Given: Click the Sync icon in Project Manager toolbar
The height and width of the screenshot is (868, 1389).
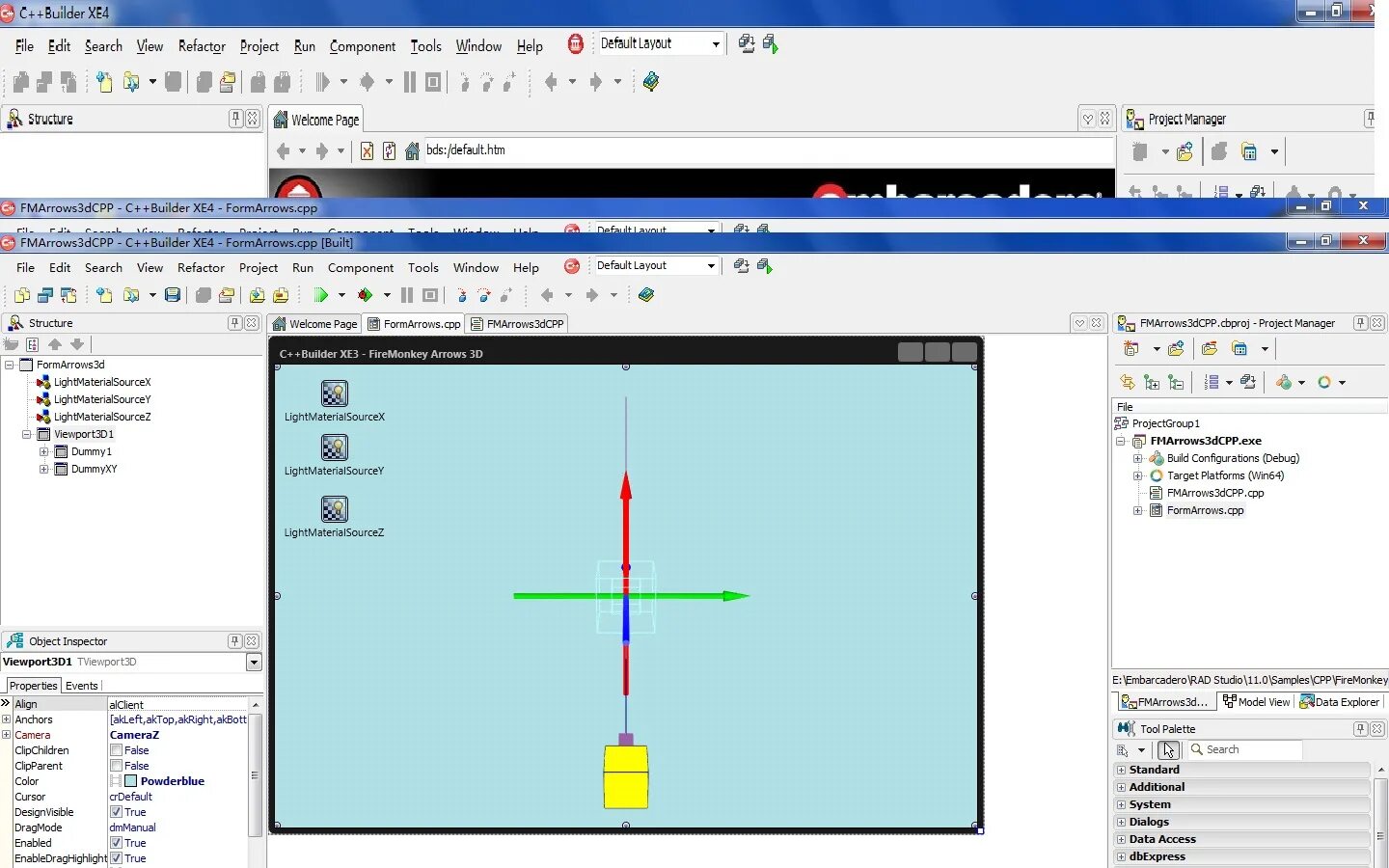Looking at the screenshot, I should point(1127,382).
